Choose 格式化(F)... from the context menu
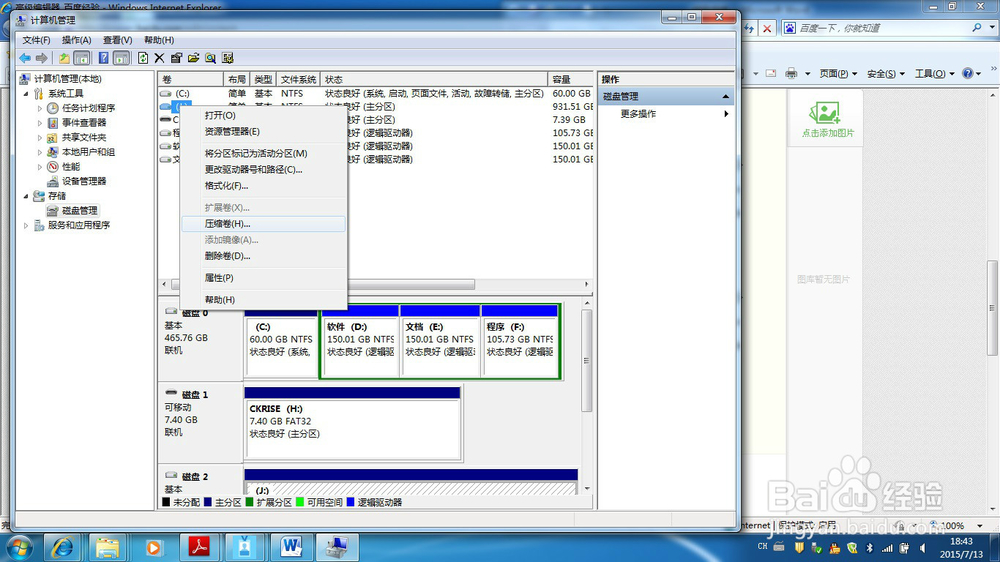The height and width of the screenshot is (562, 1000). [263, 186]
